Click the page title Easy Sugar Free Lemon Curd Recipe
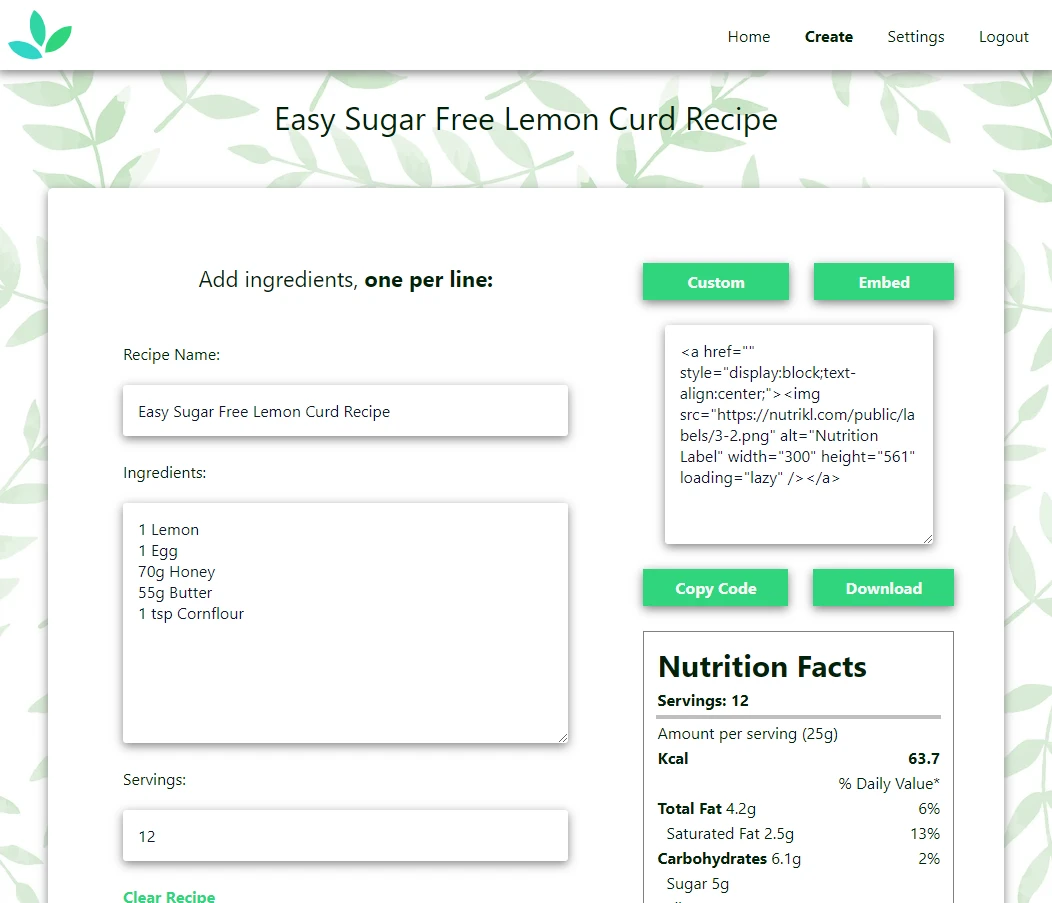The image size is (1052, 903). pyautogui.click(x=526, y=119)
